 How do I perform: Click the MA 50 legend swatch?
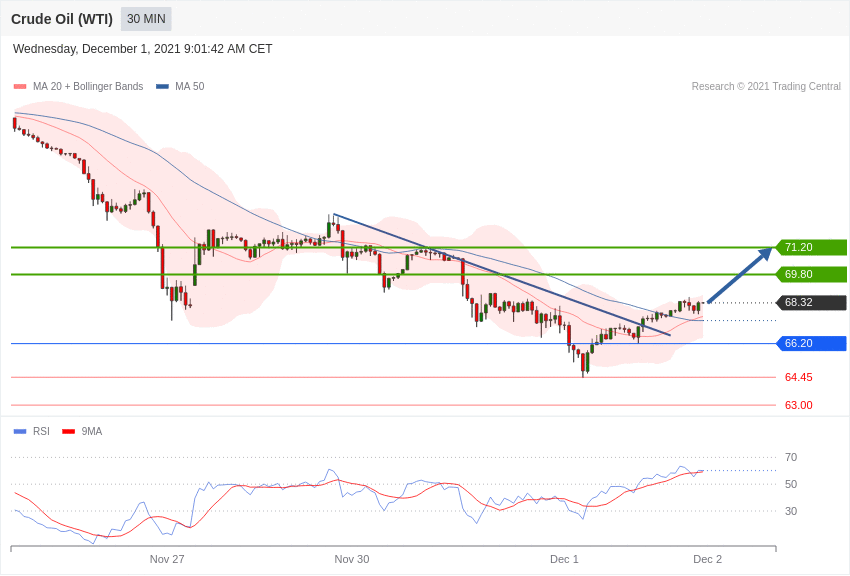click(162, 87)
